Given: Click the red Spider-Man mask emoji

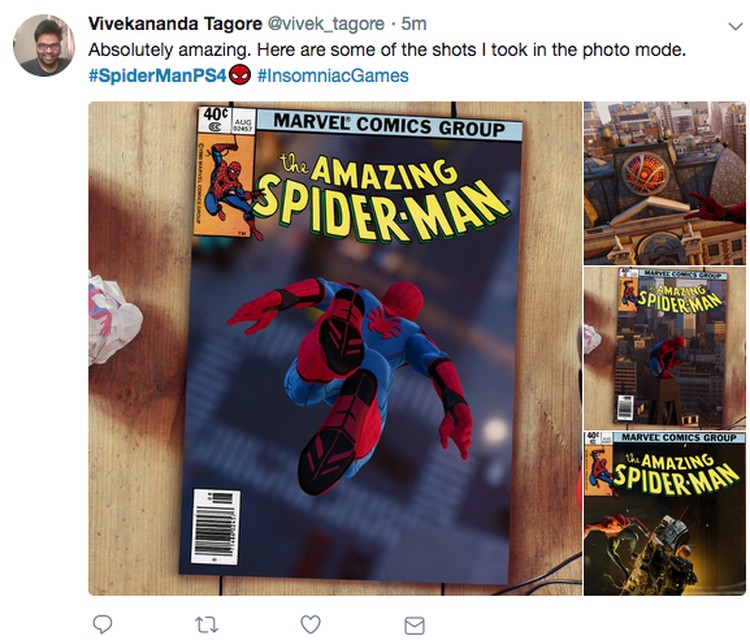Looking at the screenshot, I should coord(240,75).
